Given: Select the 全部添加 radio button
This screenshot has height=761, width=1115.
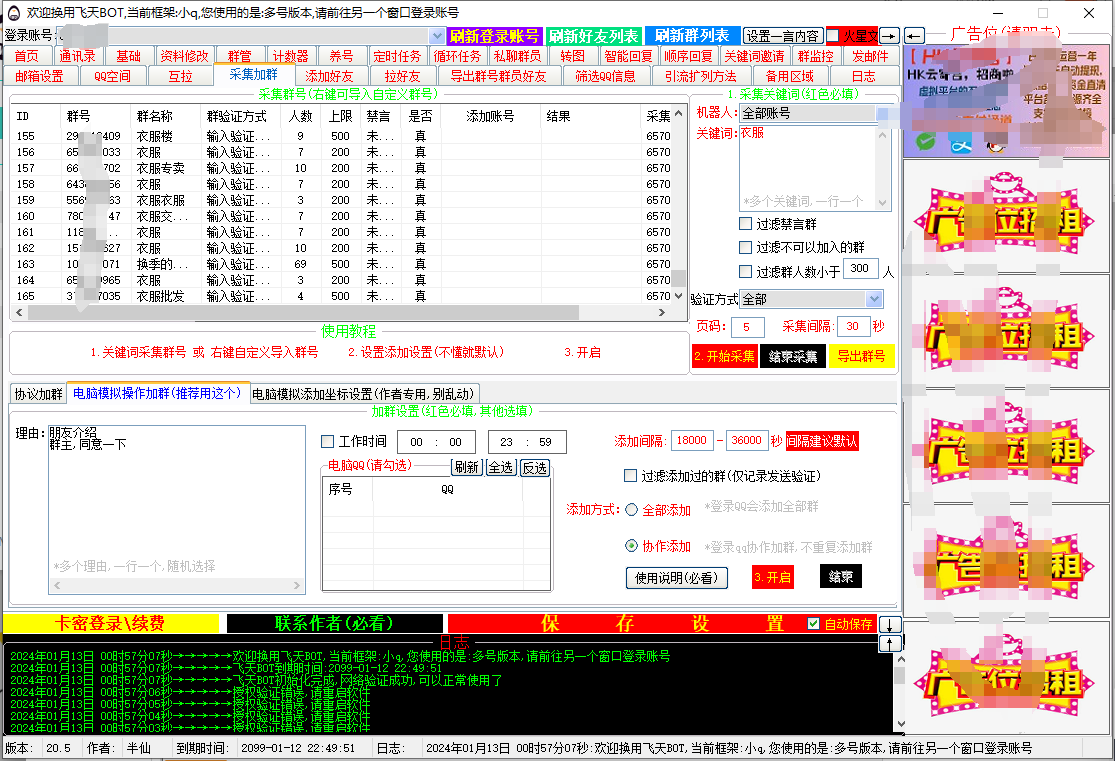Looking at the screenshot, I should point(631,510).
